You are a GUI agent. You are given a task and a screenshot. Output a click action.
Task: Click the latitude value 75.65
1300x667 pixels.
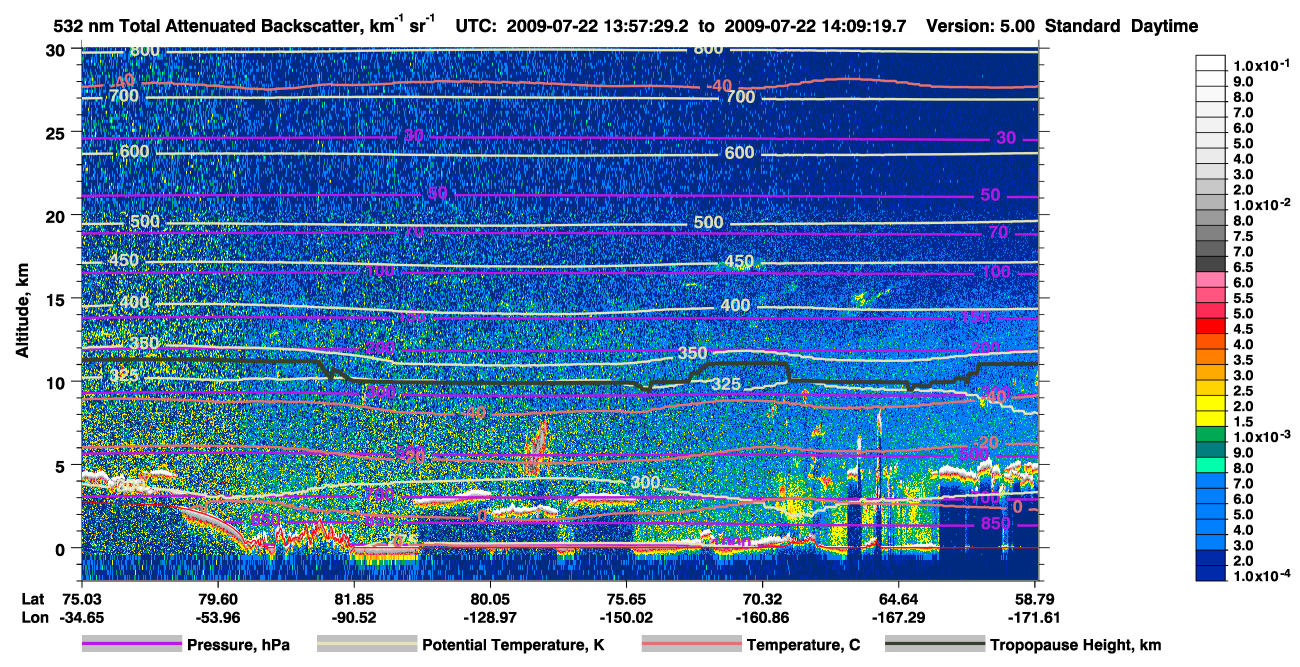click(625, 598)
